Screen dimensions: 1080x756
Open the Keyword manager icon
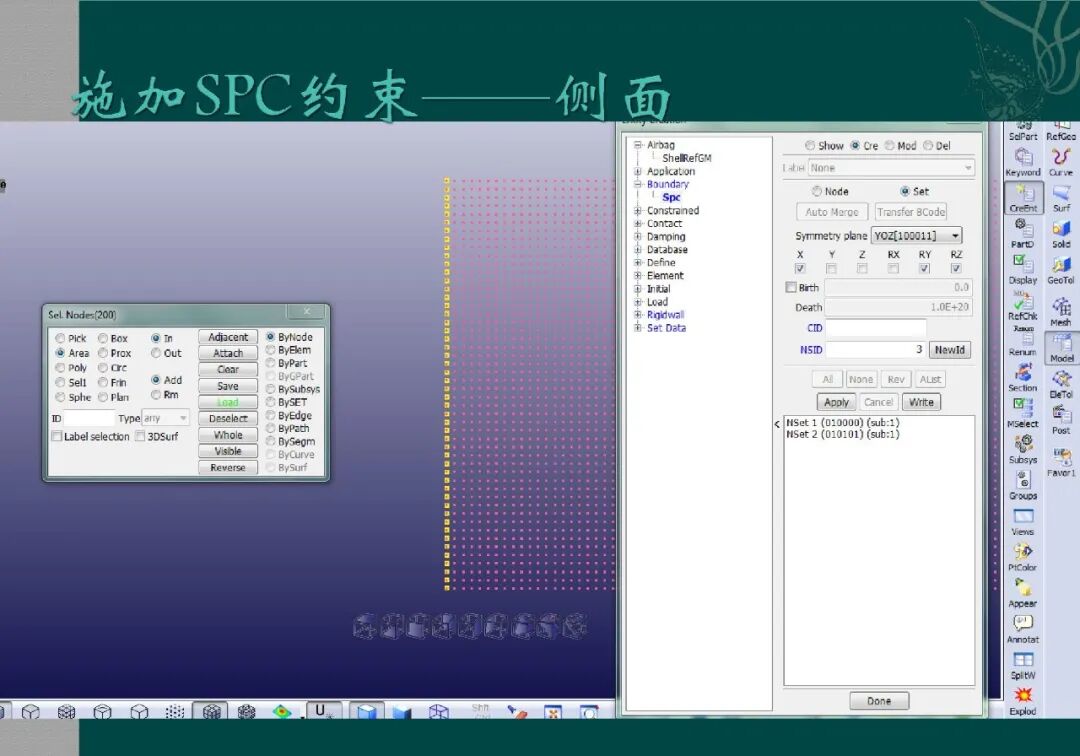click(x=1023, y=162)
